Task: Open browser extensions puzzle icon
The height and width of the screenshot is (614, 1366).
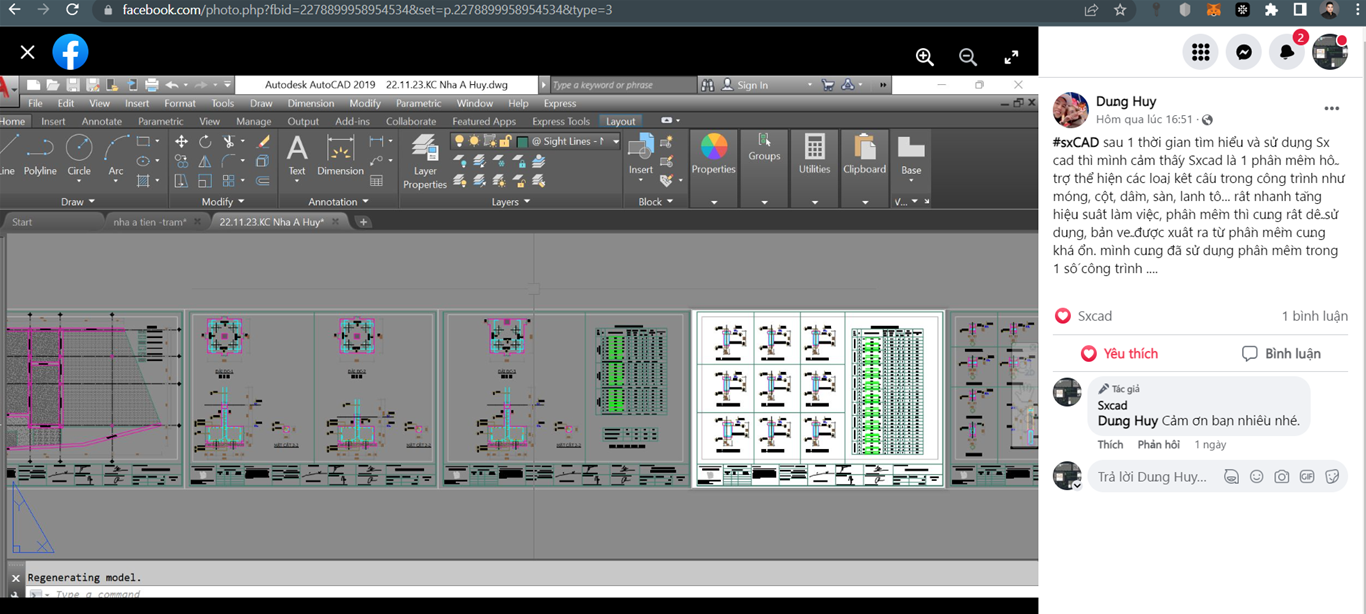Action: tap(1271, 10)
